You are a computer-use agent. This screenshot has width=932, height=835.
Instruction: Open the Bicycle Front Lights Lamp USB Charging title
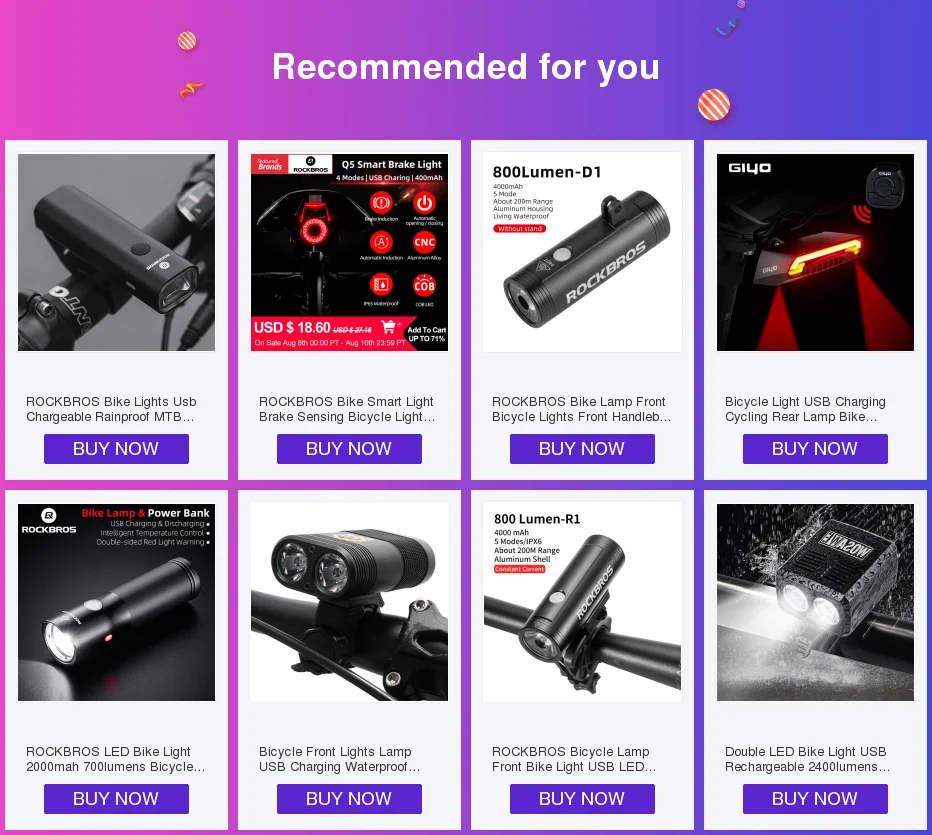click(x=339, y=759)
